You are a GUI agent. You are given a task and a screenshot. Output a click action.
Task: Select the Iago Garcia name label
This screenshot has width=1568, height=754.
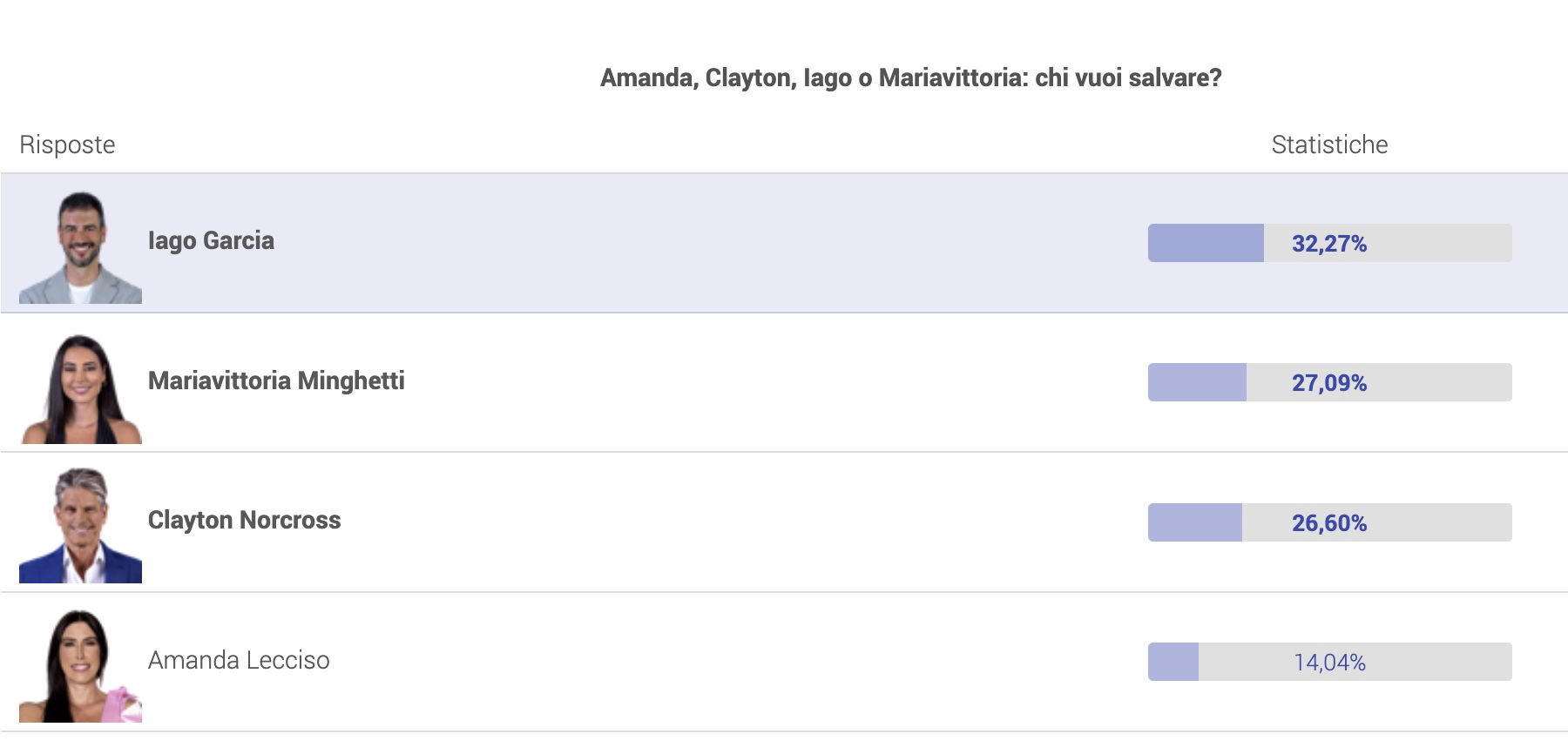click(x=211, y=241)
